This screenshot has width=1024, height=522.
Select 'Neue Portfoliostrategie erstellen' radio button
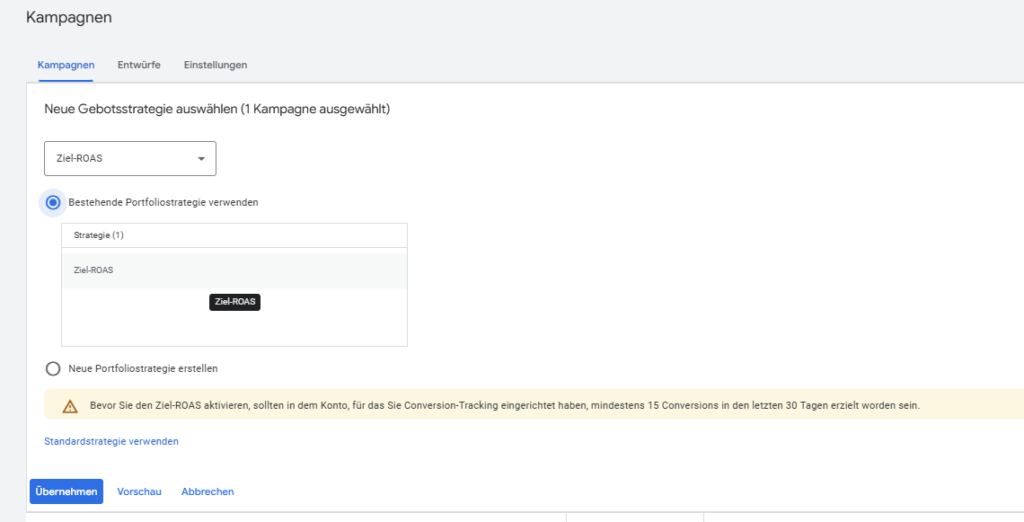pos(53,368)
